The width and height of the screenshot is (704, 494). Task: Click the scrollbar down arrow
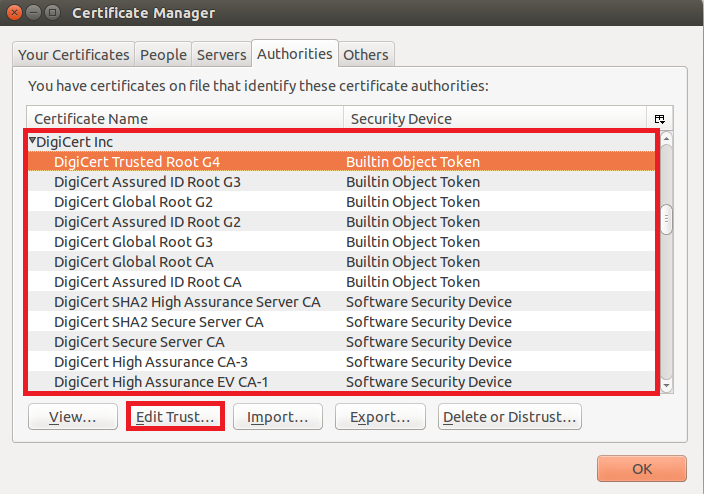(x=667, y=386)
